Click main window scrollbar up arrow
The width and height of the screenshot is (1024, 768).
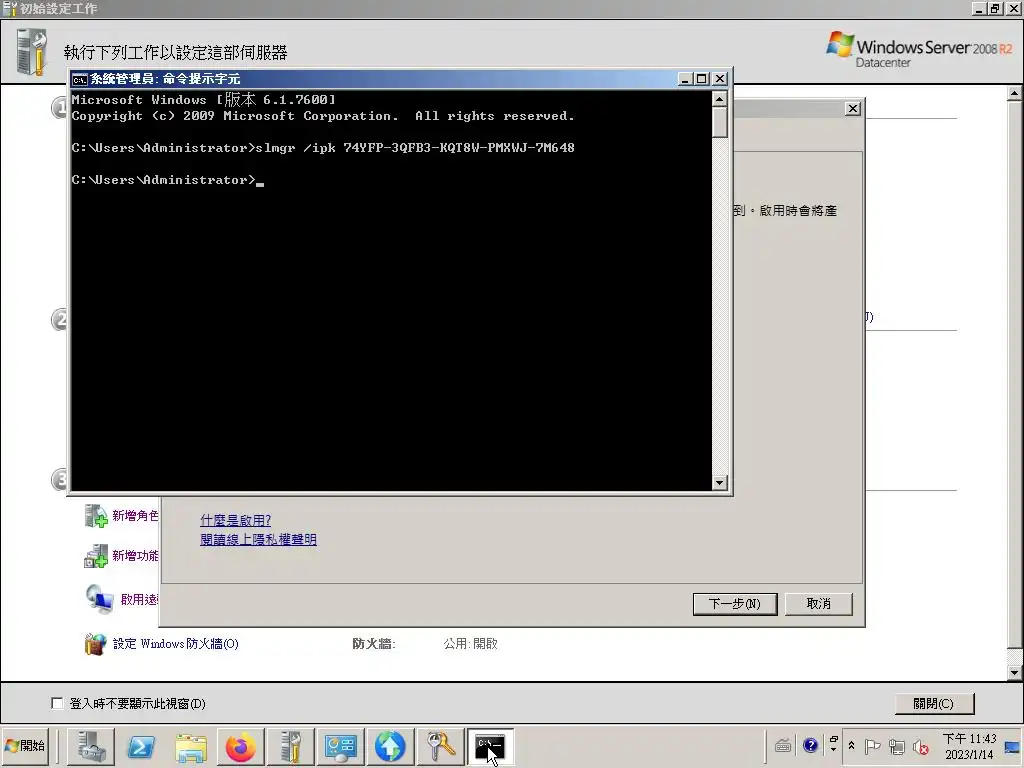point(1014,93)
